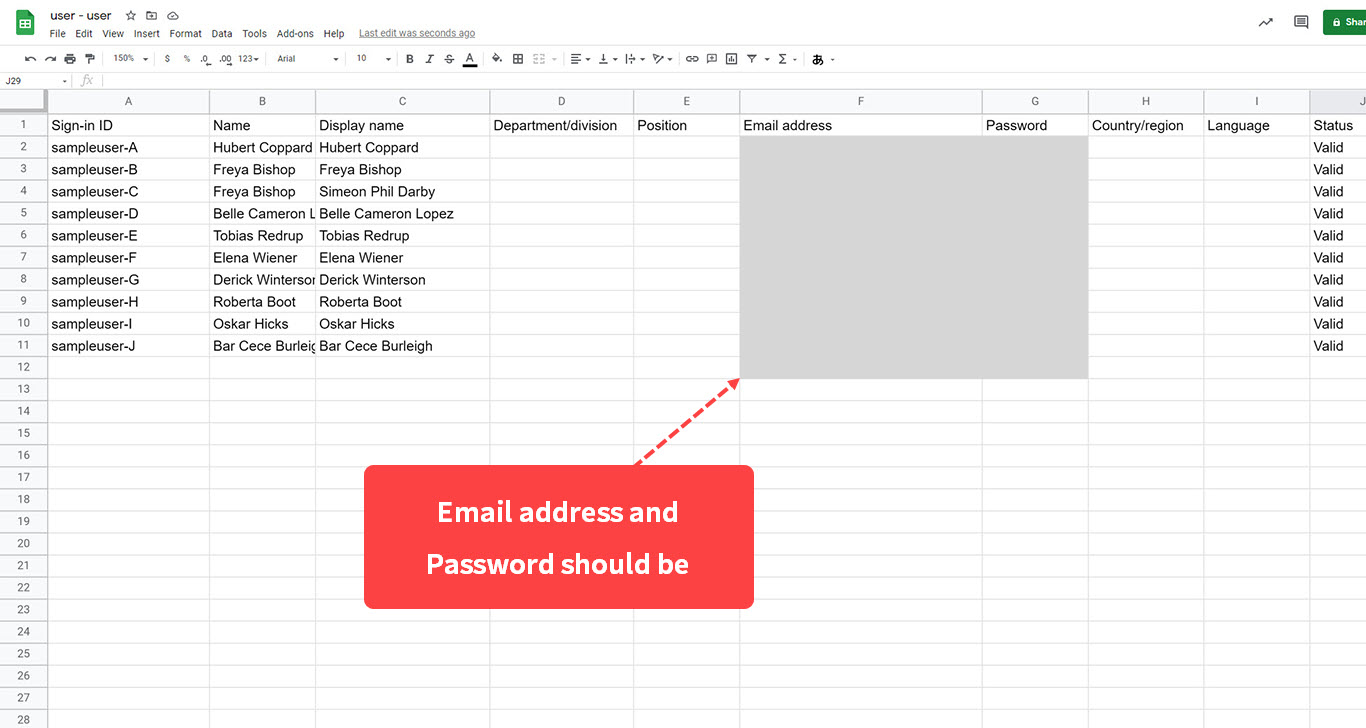This screenshot has height=728, width=1366.
Task: Insert a link using the chain icon
Action: tap(692, 59)
